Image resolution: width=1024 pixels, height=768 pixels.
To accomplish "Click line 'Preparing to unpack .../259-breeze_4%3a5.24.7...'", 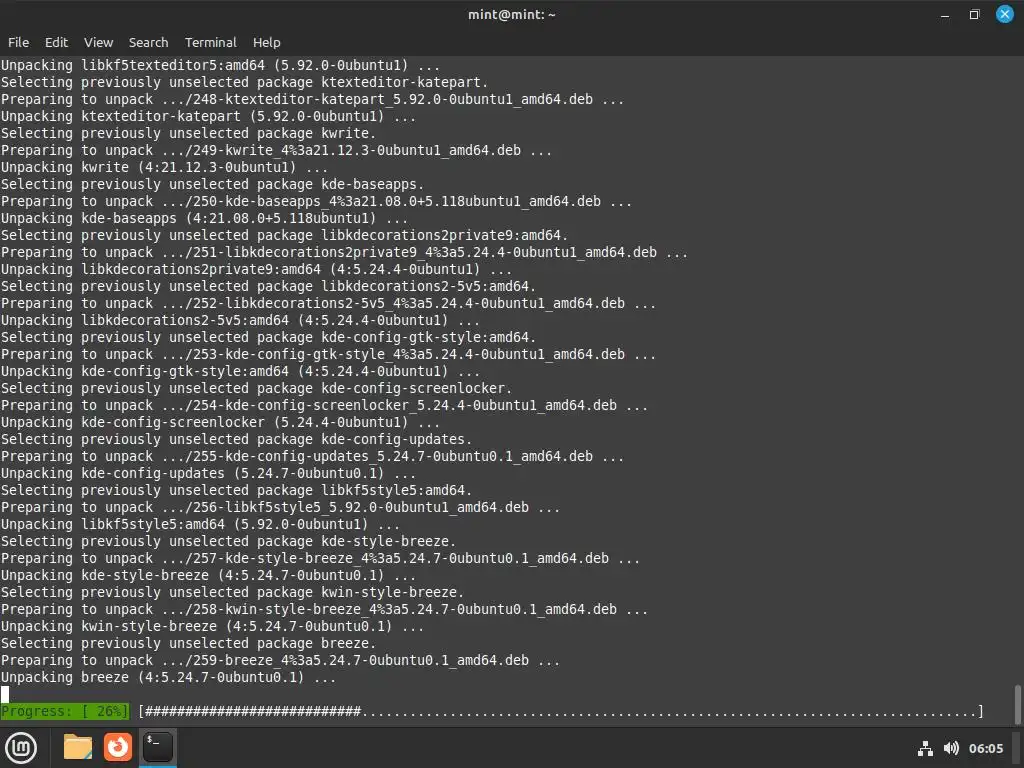I will pyautogui.click(x=280, y=660).
